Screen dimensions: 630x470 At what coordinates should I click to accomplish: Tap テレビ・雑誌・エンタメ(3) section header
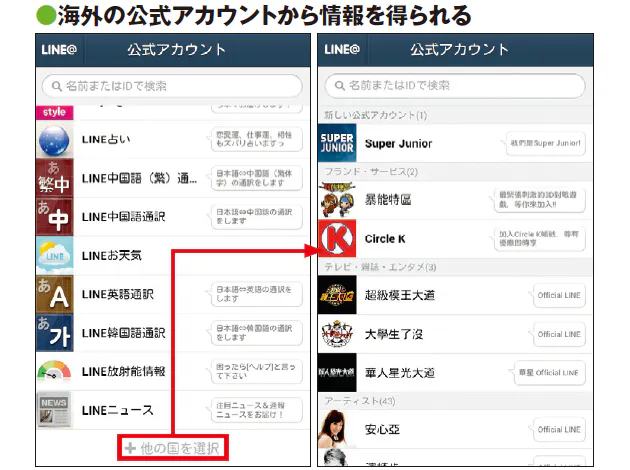point(455,267)
